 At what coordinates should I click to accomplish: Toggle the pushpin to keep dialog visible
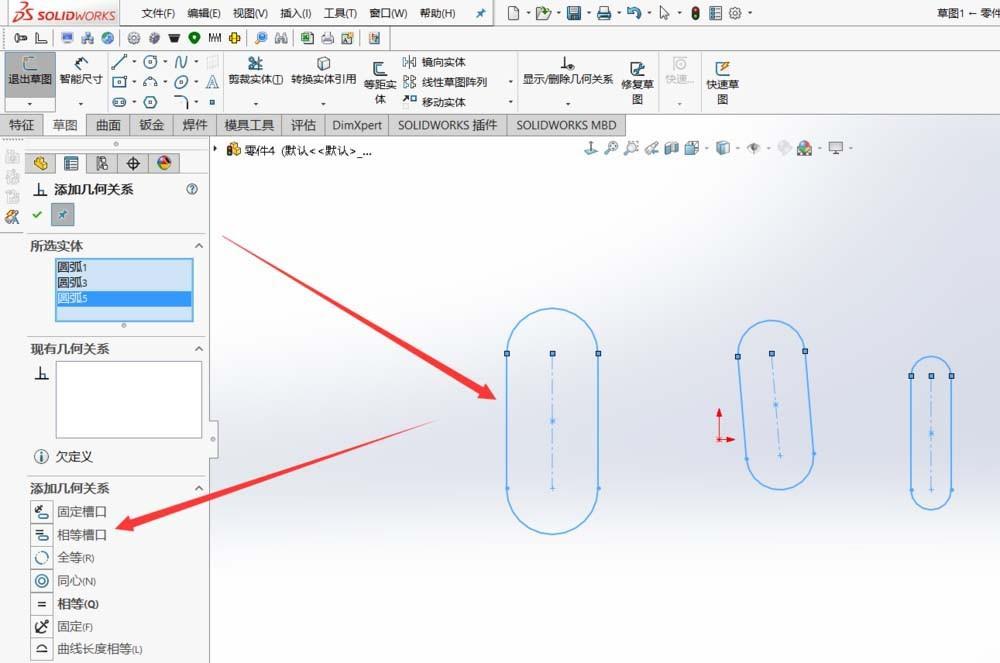[x=62, y=214]
